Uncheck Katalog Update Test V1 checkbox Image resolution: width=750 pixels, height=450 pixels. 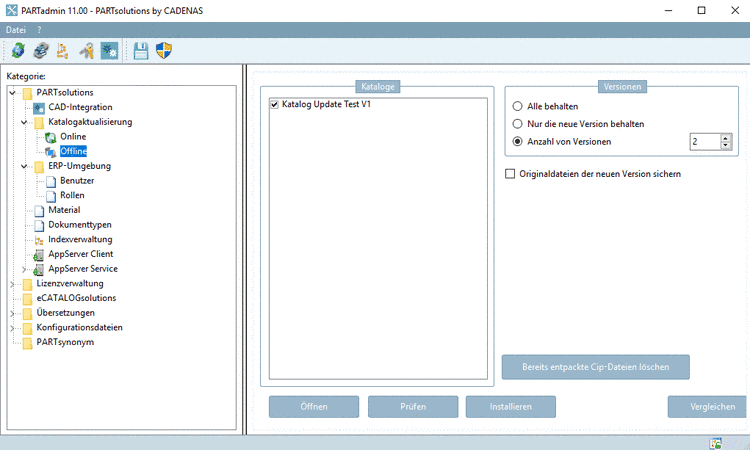pos(275,104)
